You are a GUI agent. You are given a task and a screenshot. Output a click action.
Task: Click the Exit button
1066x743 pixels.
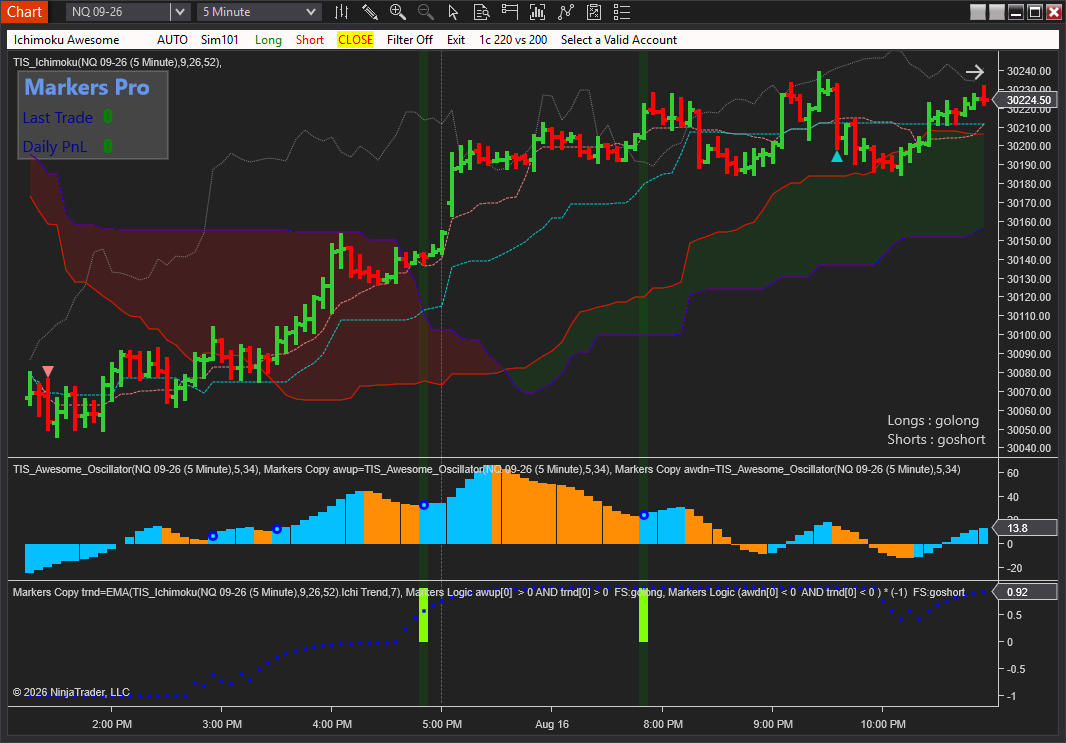[455, 39]
